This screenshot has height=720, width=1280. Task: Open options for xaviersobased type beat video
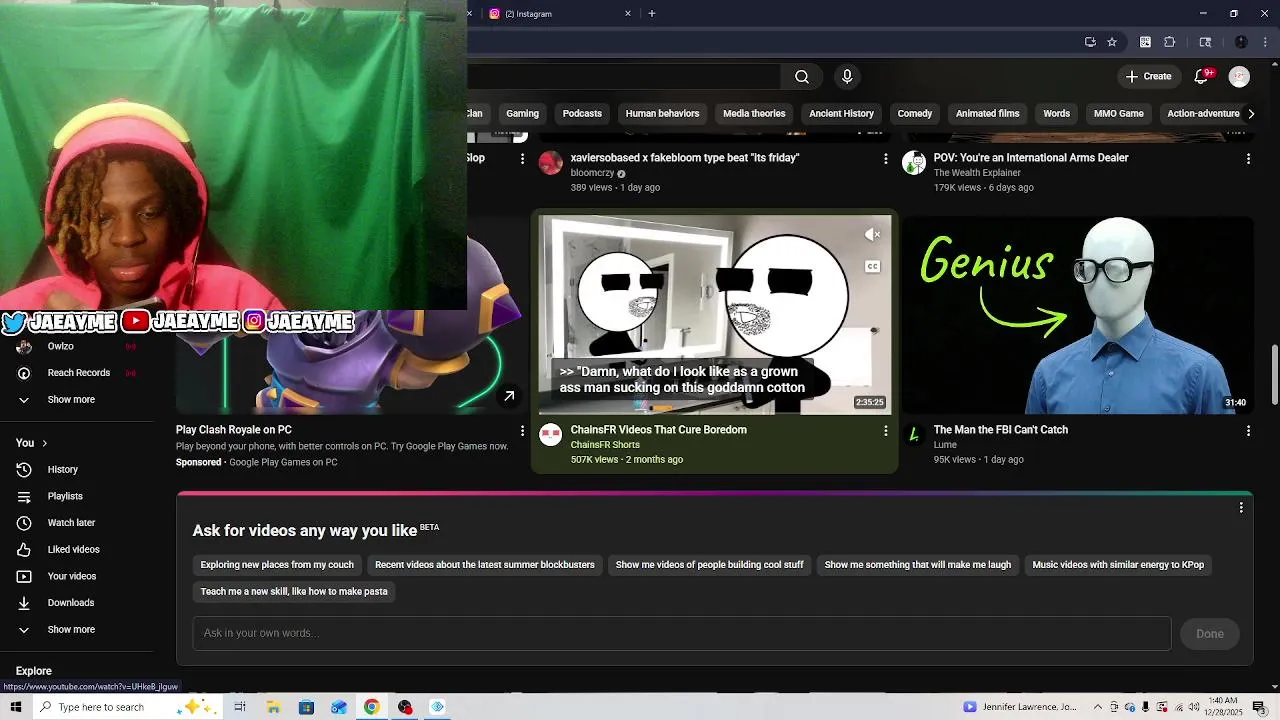(885, 159)
